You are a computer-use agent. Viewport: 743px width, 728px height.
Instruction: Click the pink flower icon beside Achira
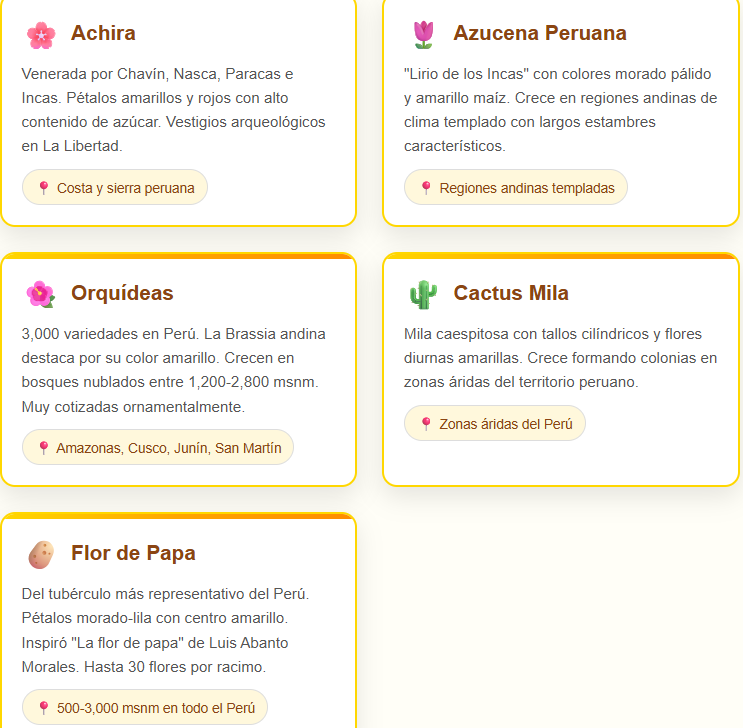[41, 35]
